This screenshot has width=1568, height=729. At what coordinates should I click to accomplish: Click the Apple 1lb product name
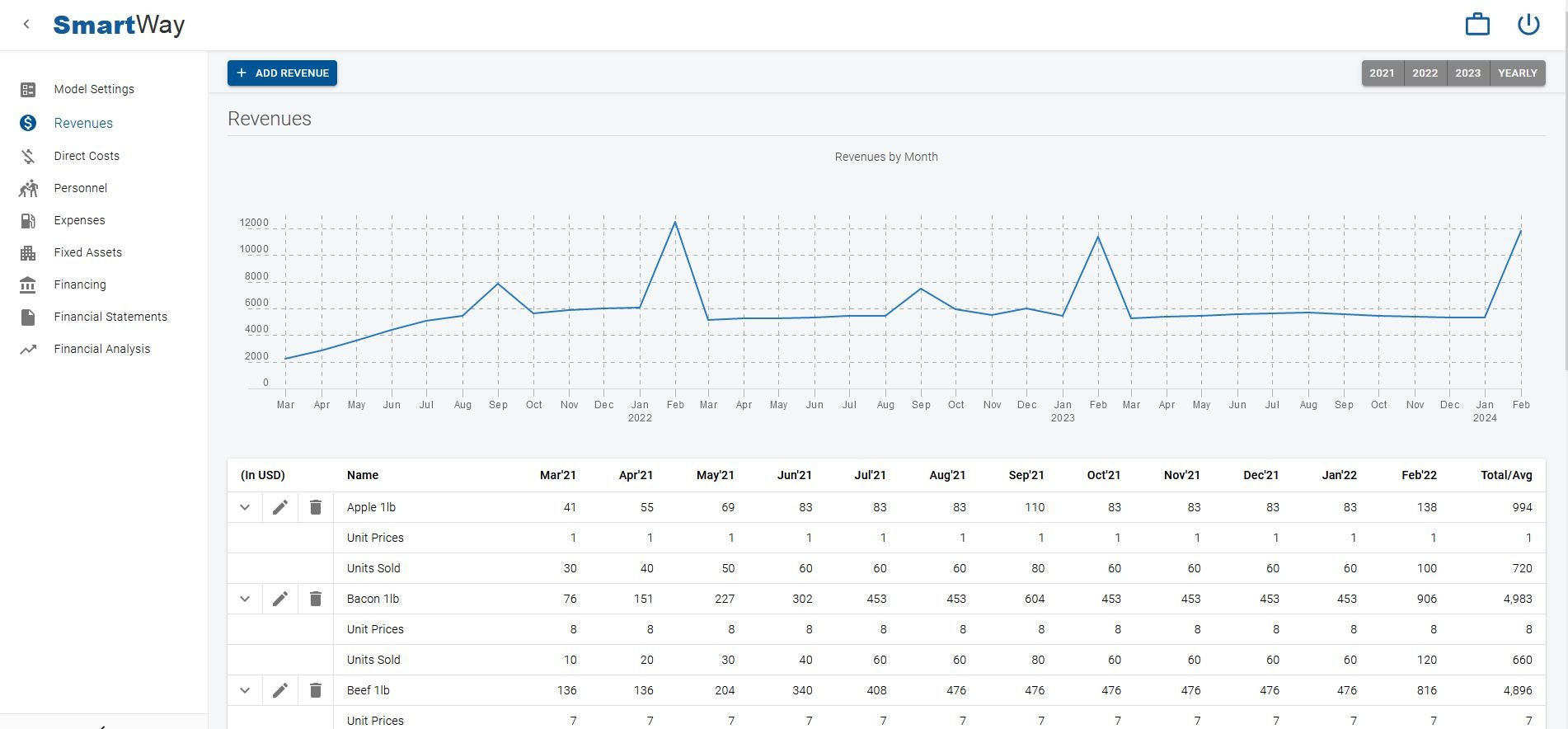[371, 507]
